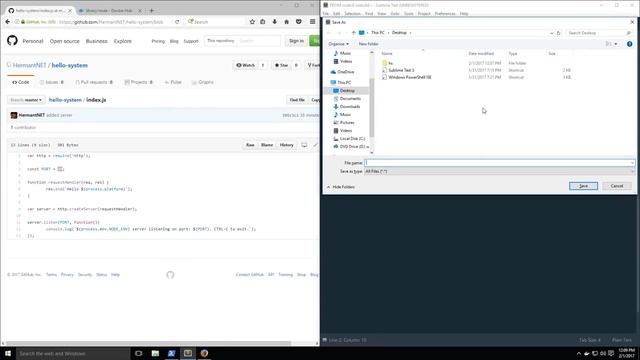Open Windows Start menu
640x360 pixels.
click(x=8, y=353)
